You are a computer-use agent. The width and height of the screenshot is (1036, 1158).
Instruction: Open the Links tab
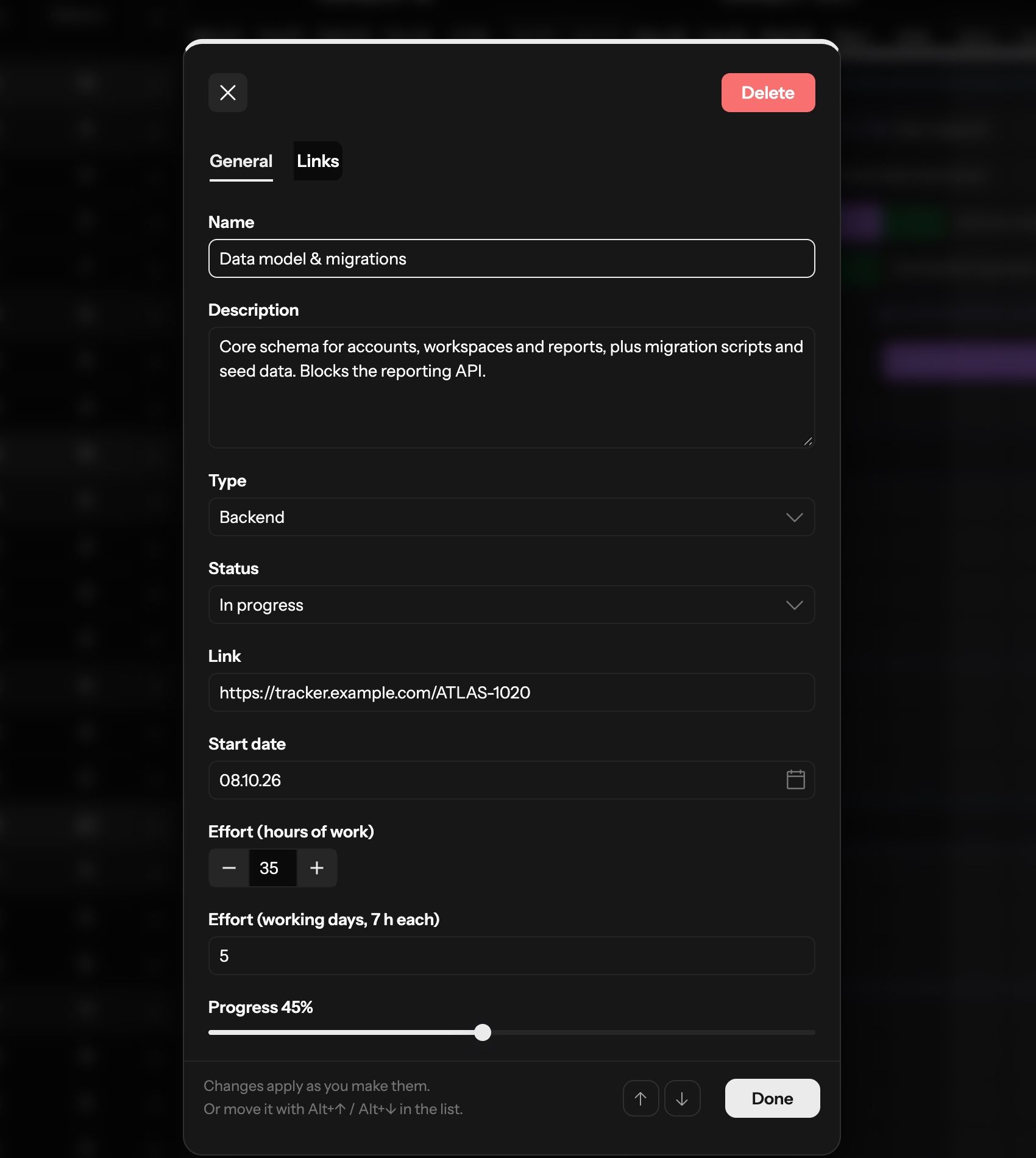point(318,161)
